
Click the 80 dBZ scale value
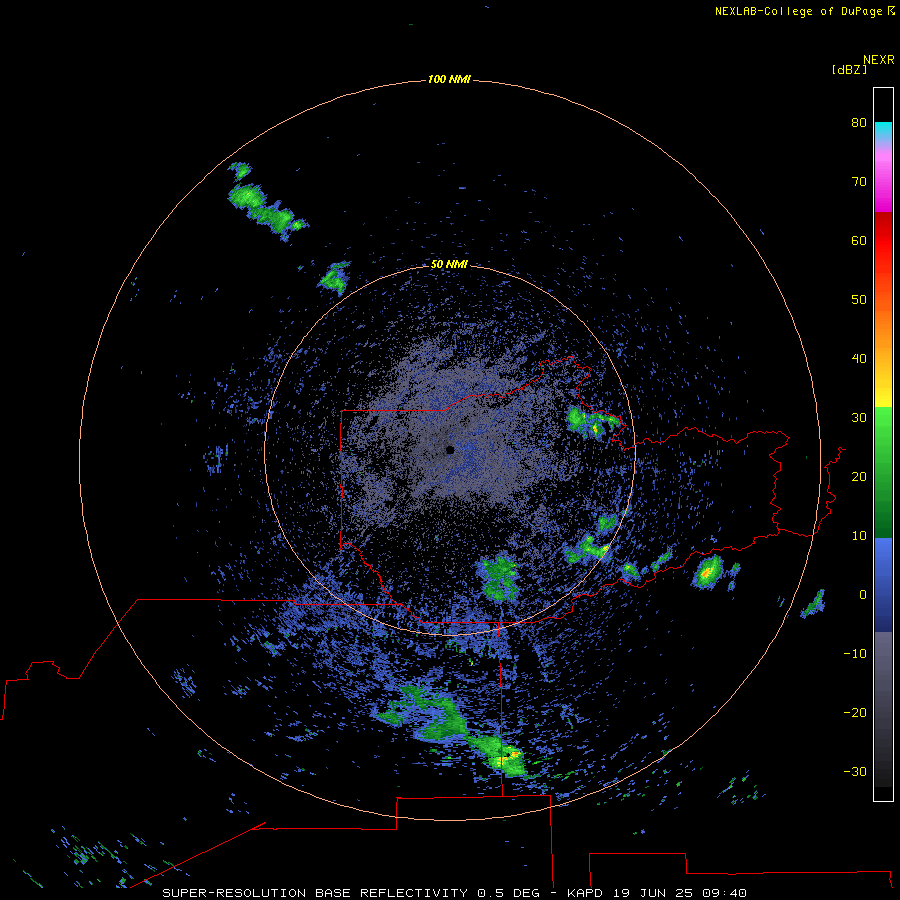click(859, 123)
